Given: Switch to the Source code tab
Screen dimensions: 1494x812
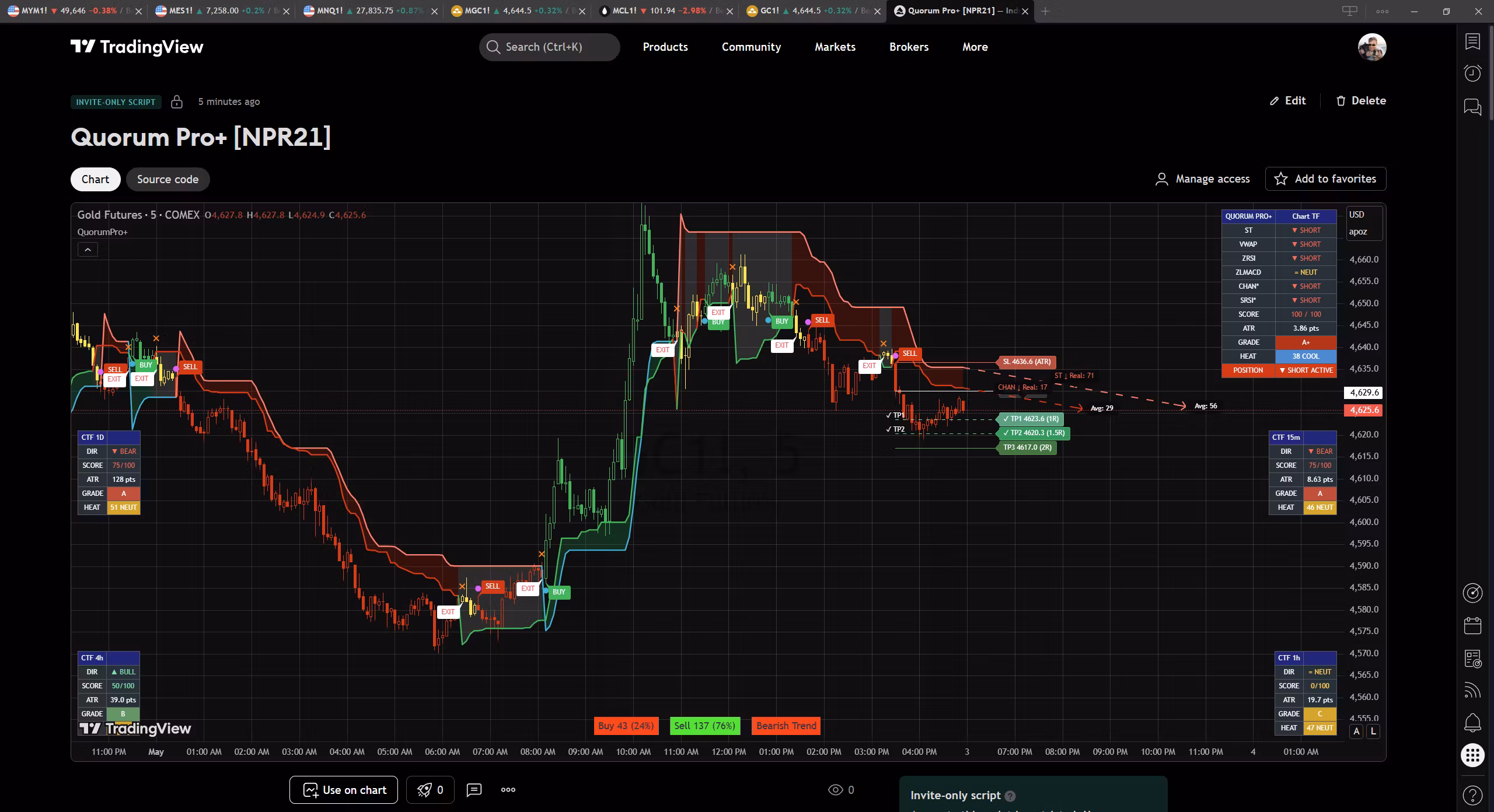Looking at the screenshot, I should pyautogui.click(x=167, y=179).
